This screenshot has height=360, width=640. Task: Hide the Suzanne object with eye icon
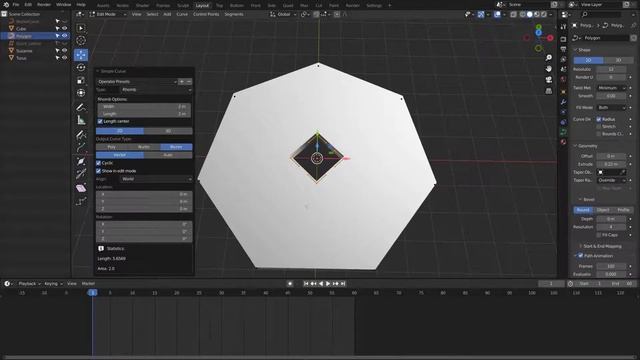[x=64, y=51]
